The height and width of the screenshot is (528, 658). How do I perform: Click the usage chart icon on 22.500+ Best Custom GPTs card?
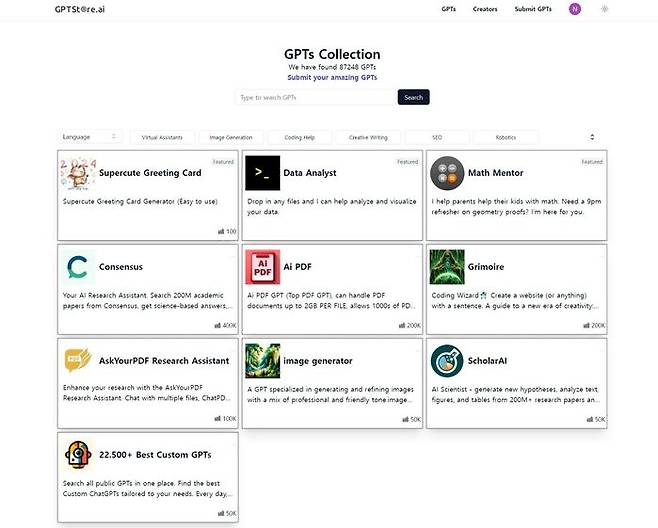click(x=221, y=513)
